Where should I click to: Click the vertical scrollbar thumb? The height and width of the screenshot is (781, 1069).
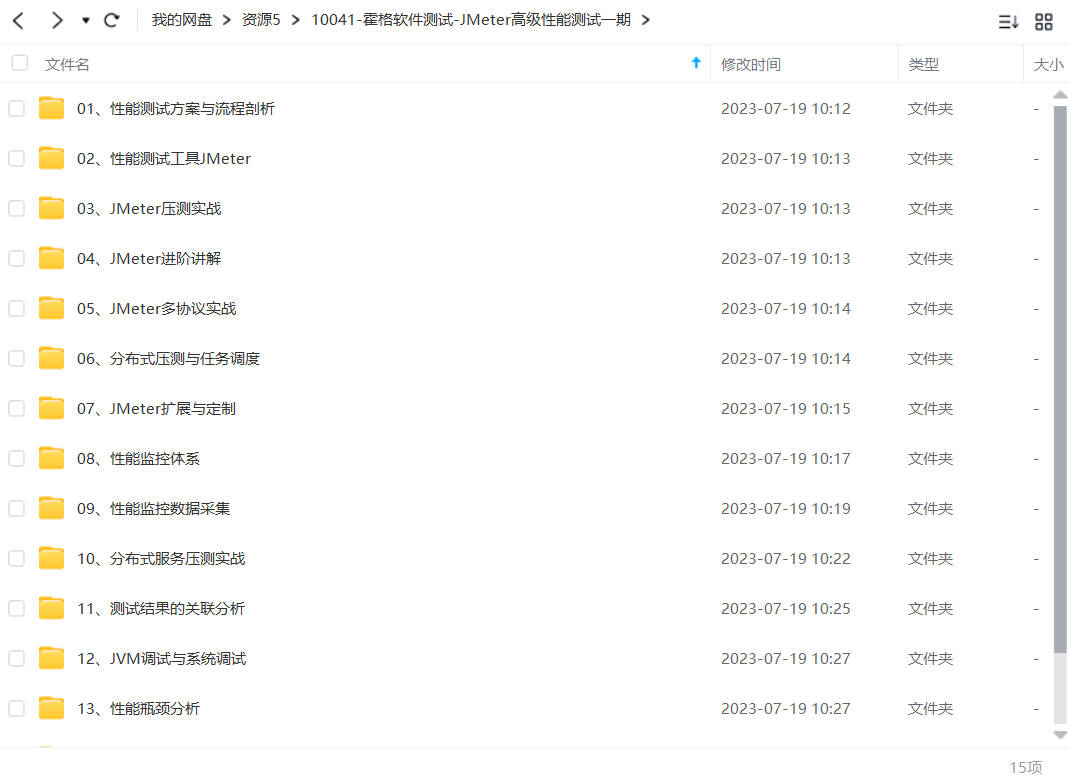[1060, 378]
